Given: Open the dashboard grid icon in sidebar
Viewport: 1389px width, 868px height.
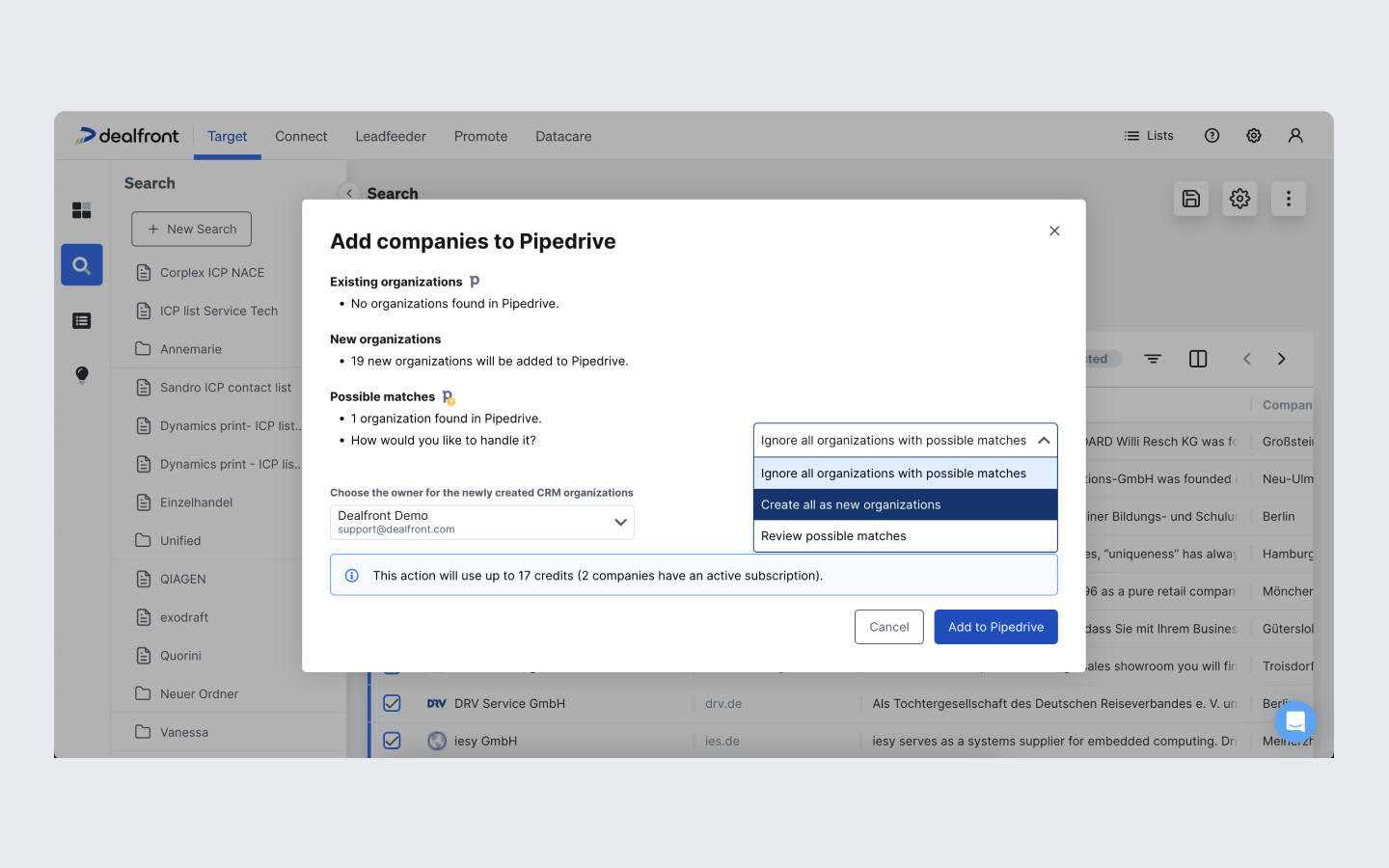Looking at the screenshot, I should (x=82, y=210).
